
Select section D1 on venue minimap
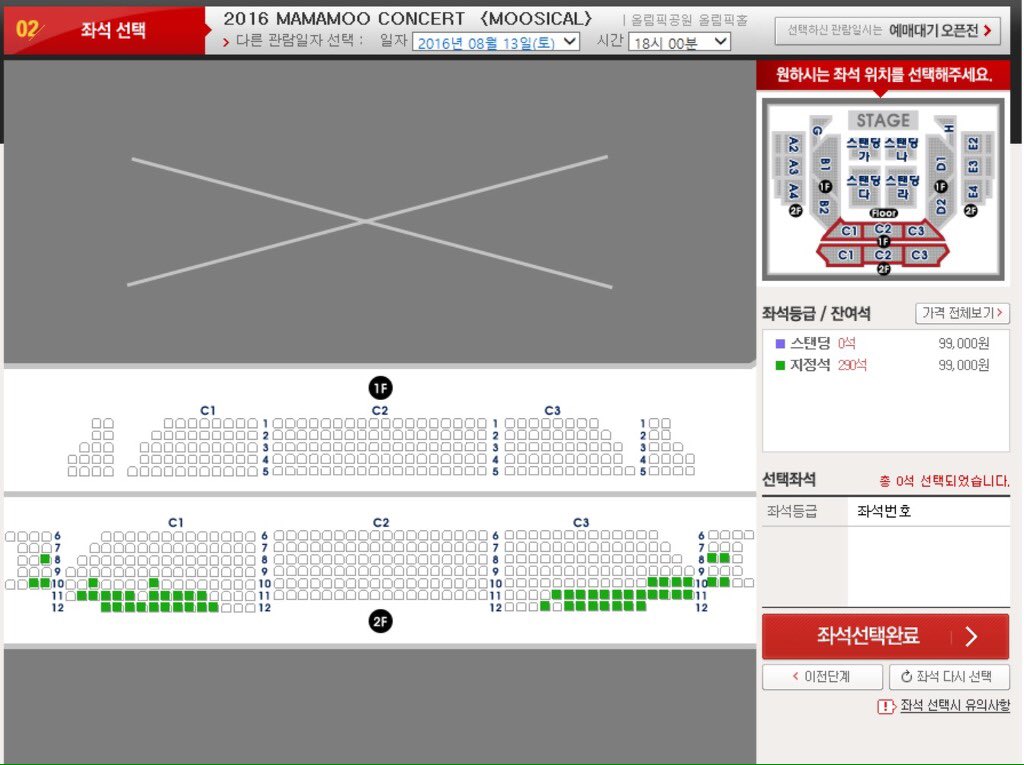tap(941, 164)
